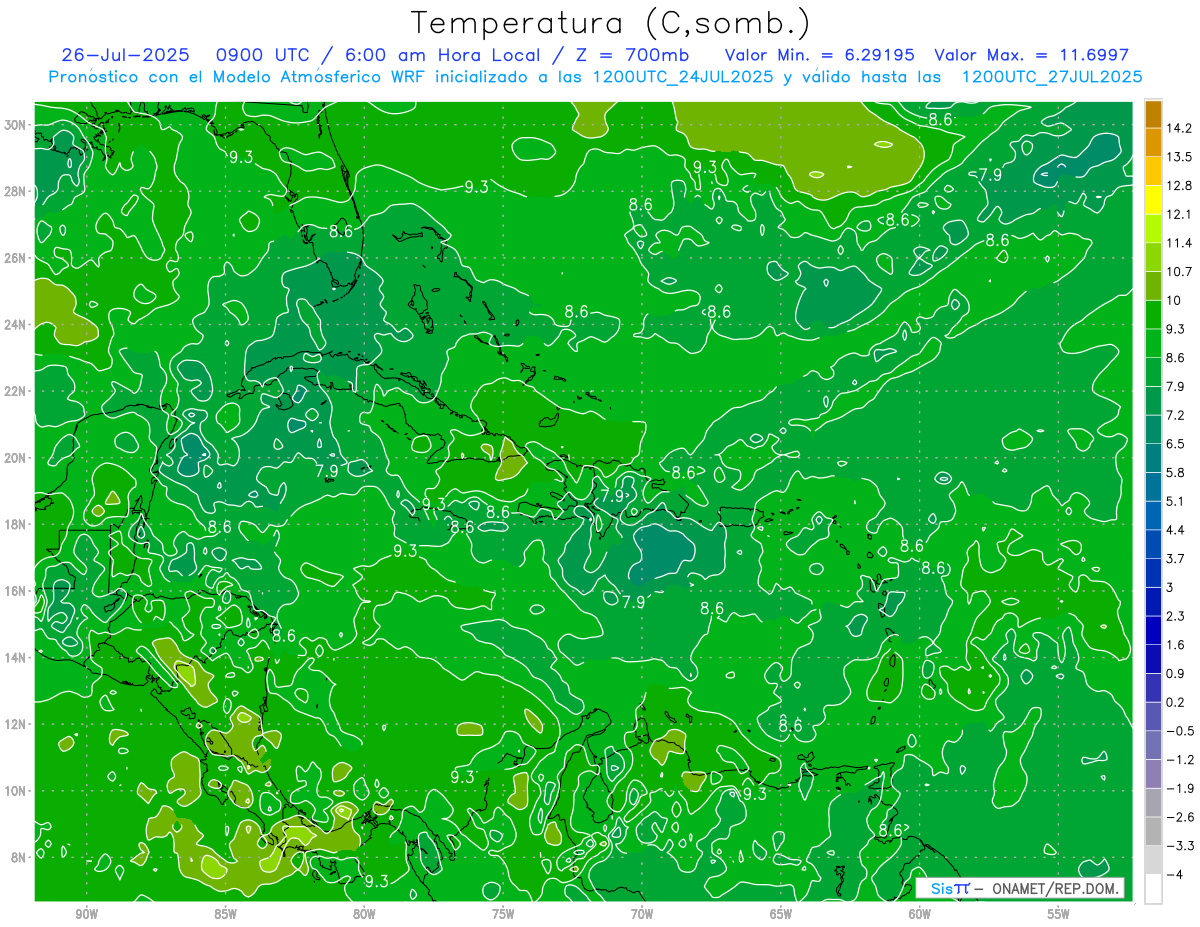This screenshot has height=927, width=1200.
Task: Click the colorbar label "12.1"
Action: click(x=1180, y=214)
